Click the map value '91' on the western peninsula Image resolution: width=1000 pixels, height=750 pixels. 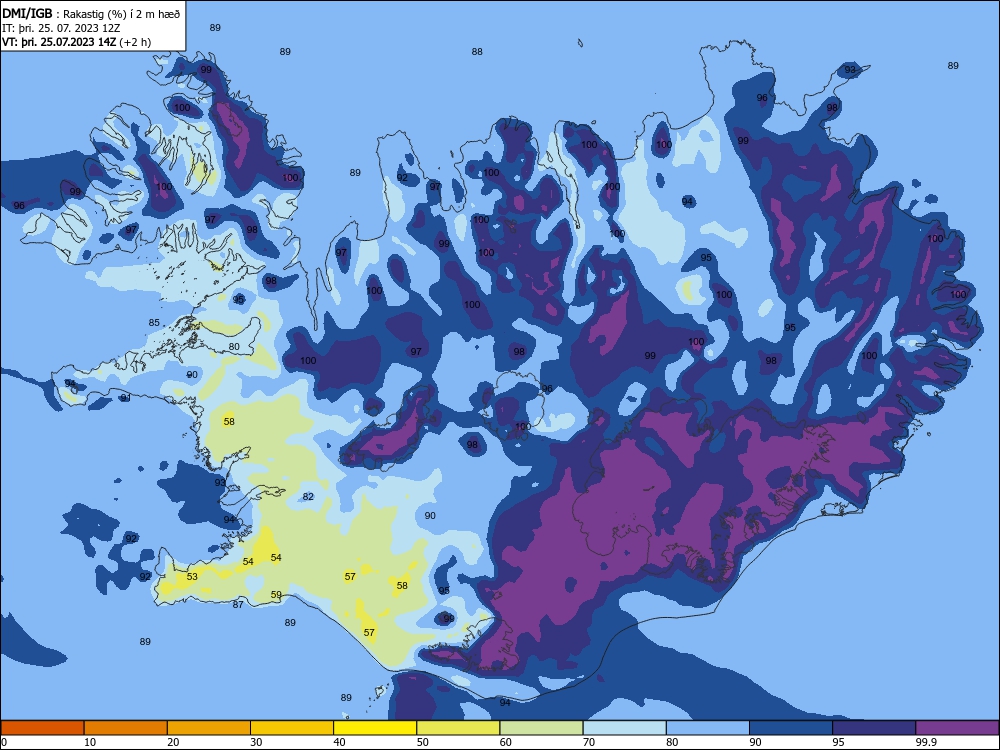[x=126, y=398]
